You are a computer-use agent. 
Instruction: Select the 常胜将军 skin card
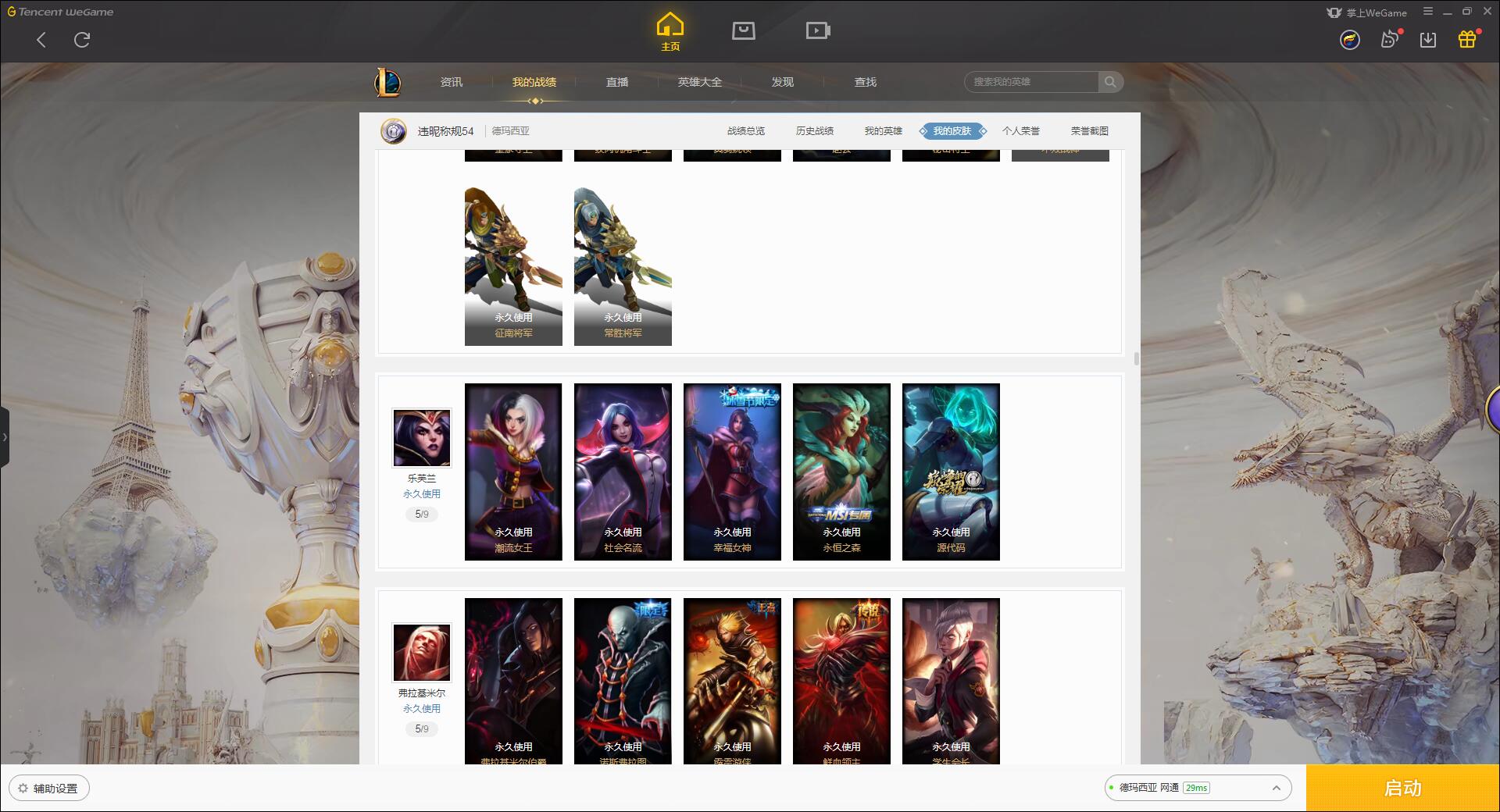(x=623, y=266)
